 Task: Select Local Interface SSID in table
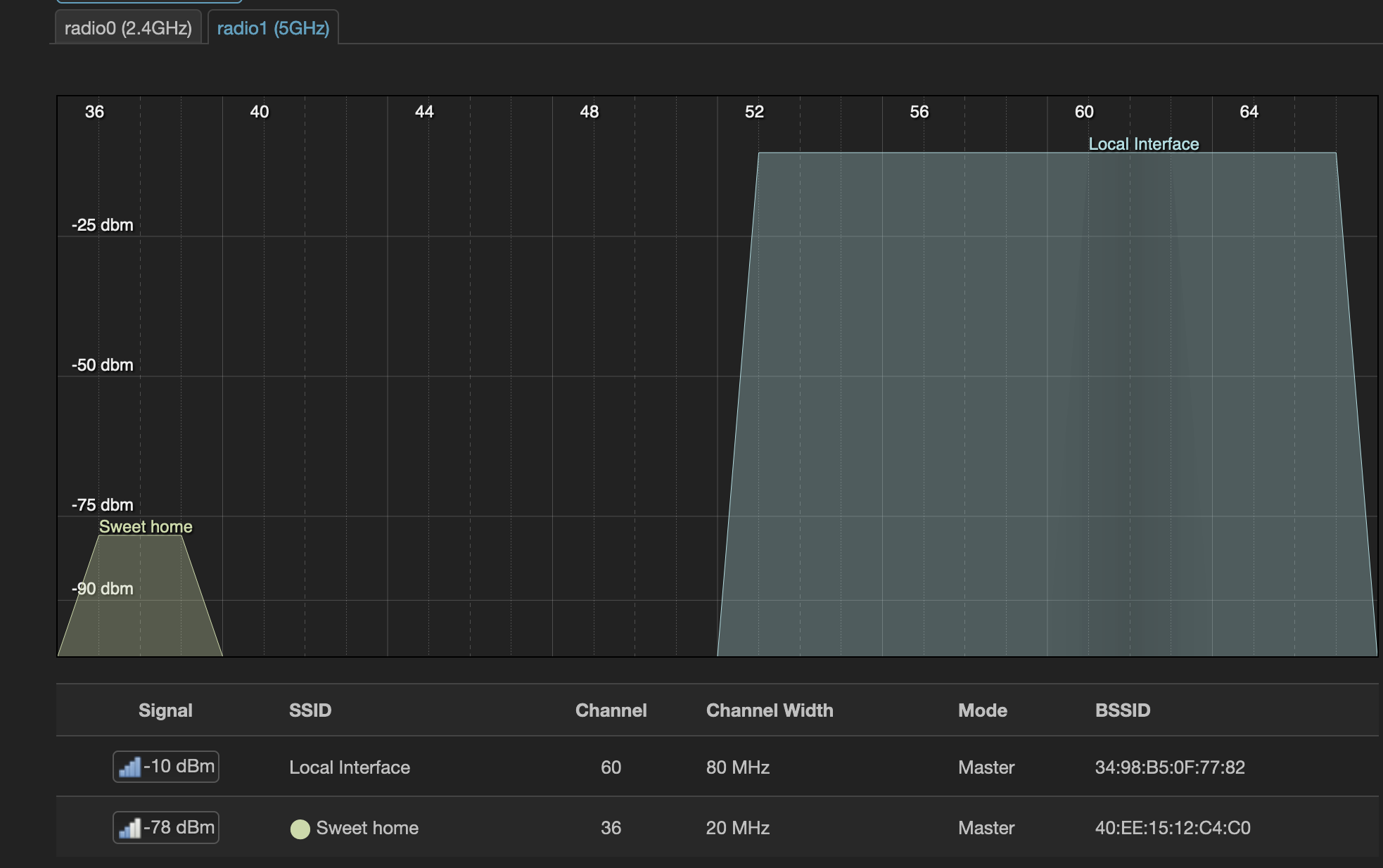tap(350, 767)
